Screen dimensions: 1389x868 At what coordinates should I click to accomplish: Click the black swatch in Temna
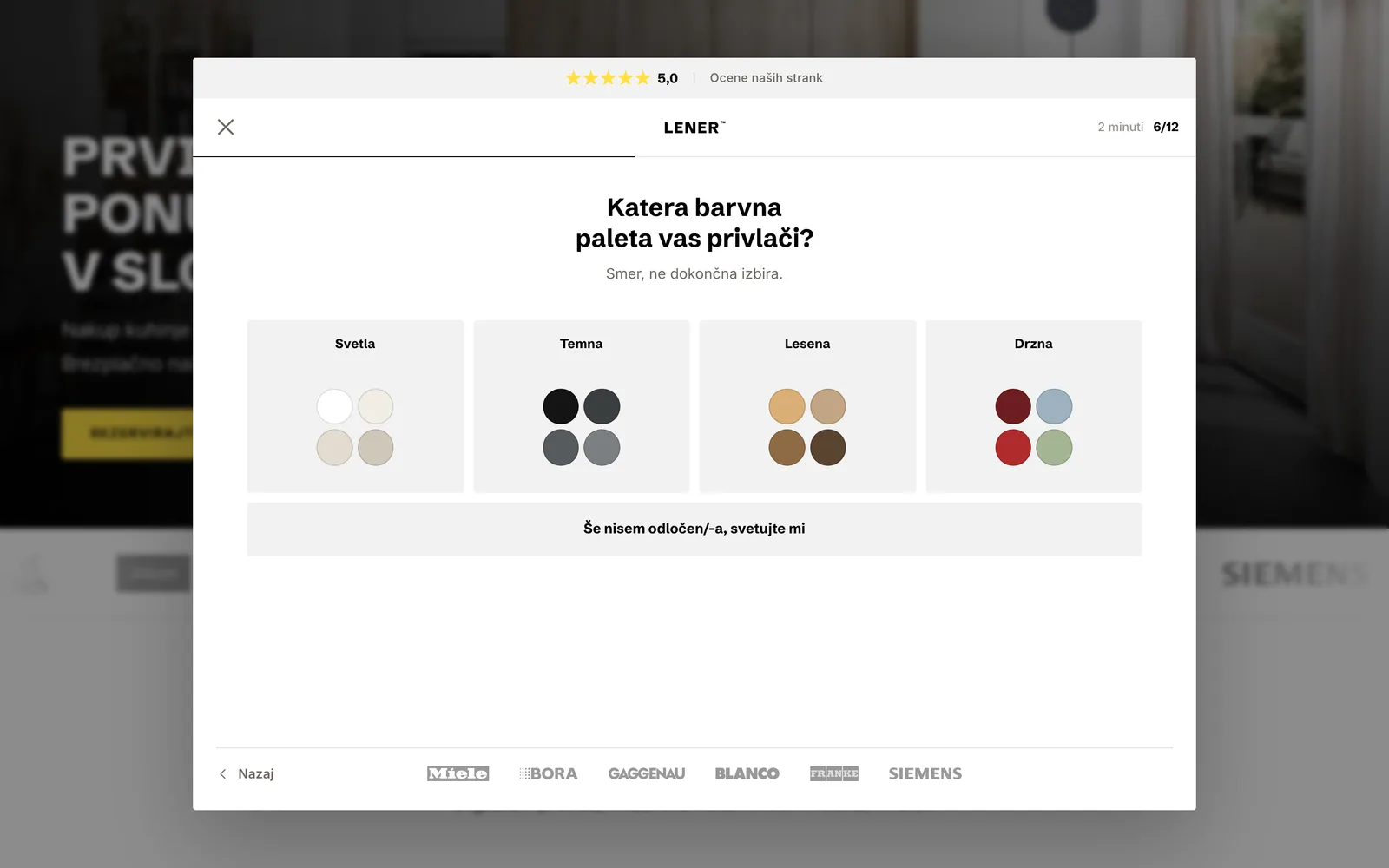[561, 406]
